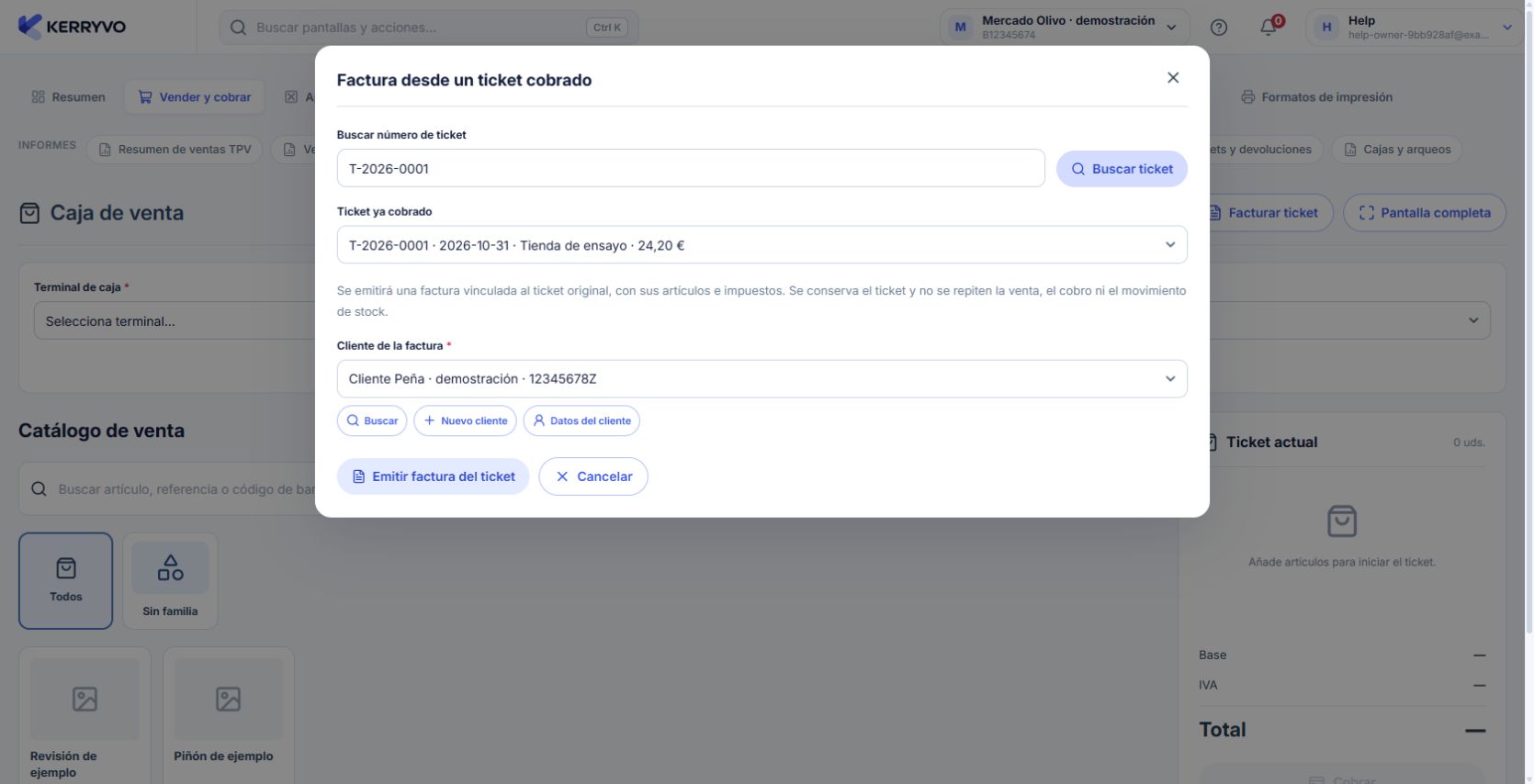Cancel the invoice dialog

(x=593, y=476)
